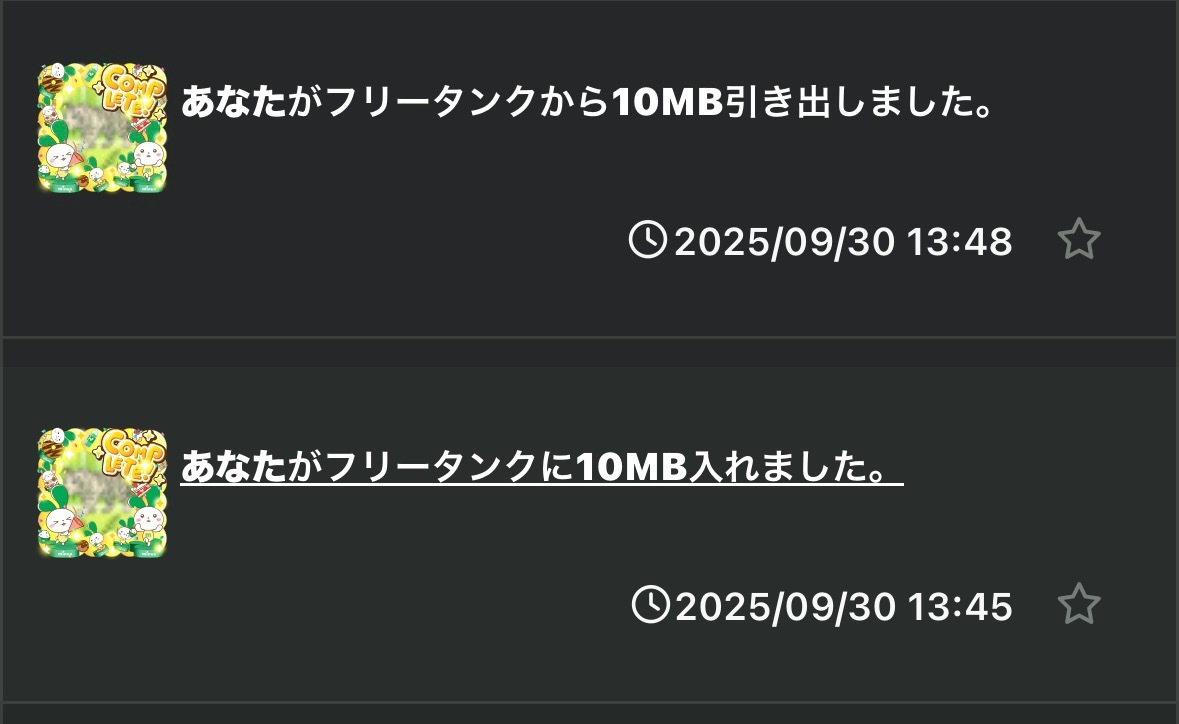Click the 2025/09/30 13:48 timestamp
Screen dimensions: 1179x724
click(843, 242)
